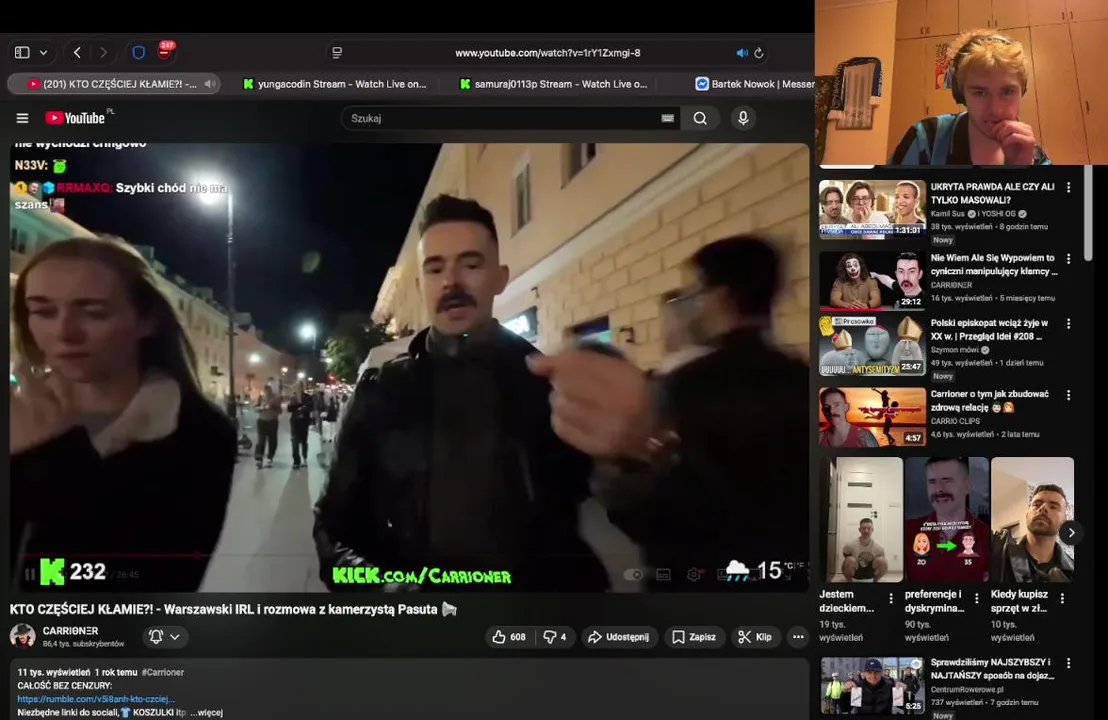Click the video title KTO CZĘŚCIEJ KŁAMIE?!
The height and width of the screenshot is (720, 1108).
tap(232, 609)
